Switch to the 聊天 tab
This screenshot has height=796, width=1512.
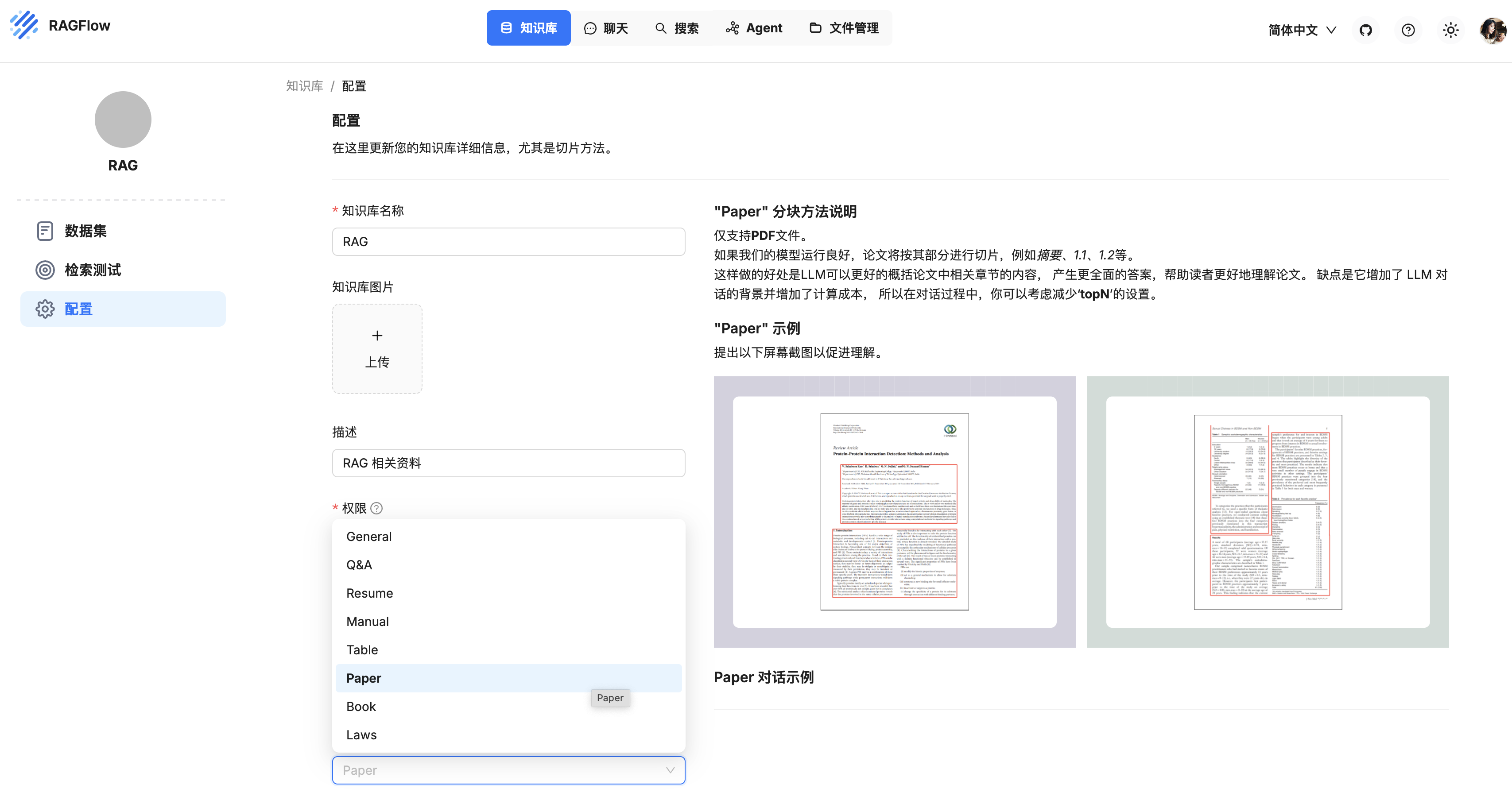pos(606,28)
